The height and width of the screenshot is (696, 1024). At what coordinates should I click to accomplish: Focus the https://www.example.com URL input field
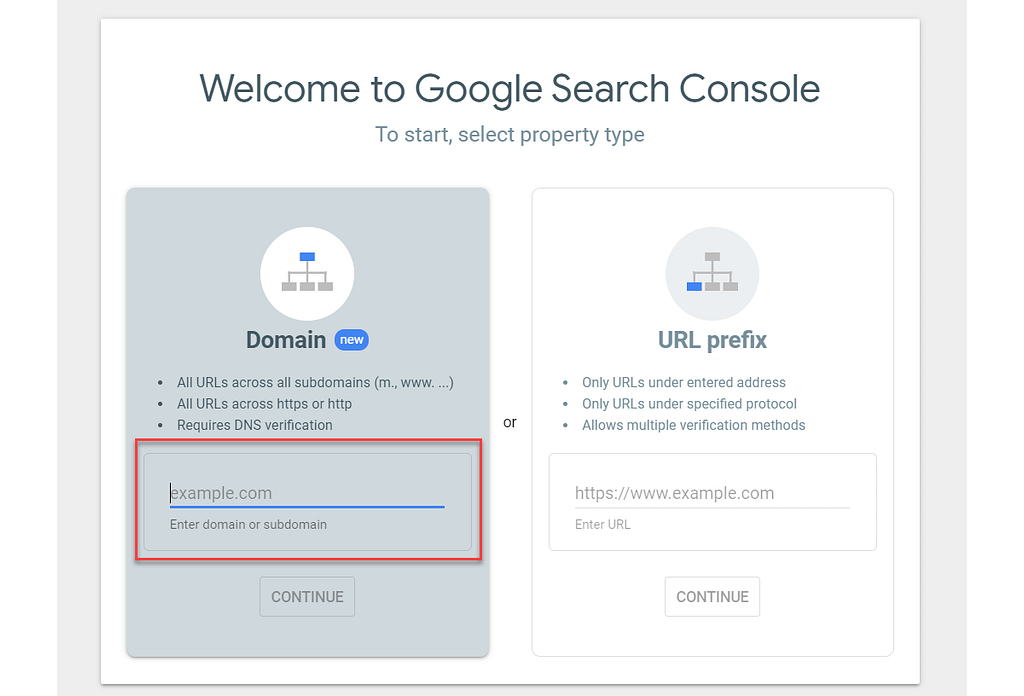712,493
